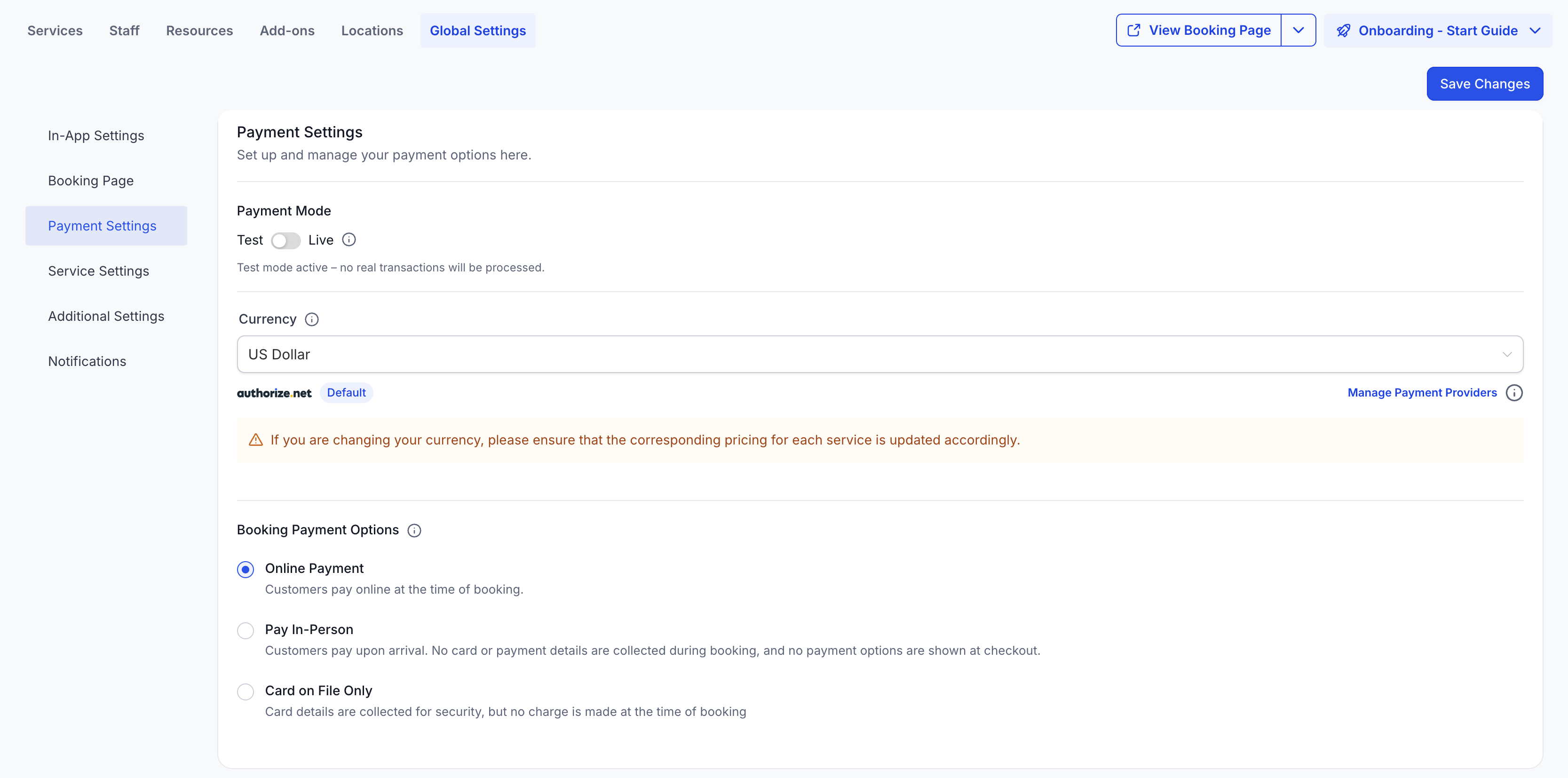Select the Pay In-Person radio option
1568x778 pixels.
click(245, 630)
